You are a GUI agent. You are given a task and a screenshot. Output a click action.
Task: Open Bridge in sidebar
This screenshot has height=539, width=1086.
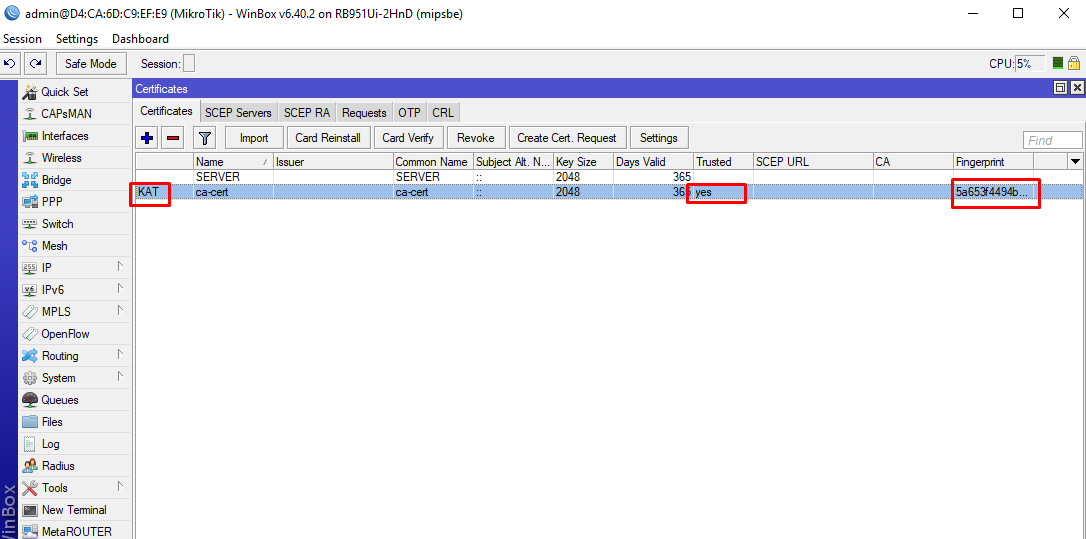[56, 180]
